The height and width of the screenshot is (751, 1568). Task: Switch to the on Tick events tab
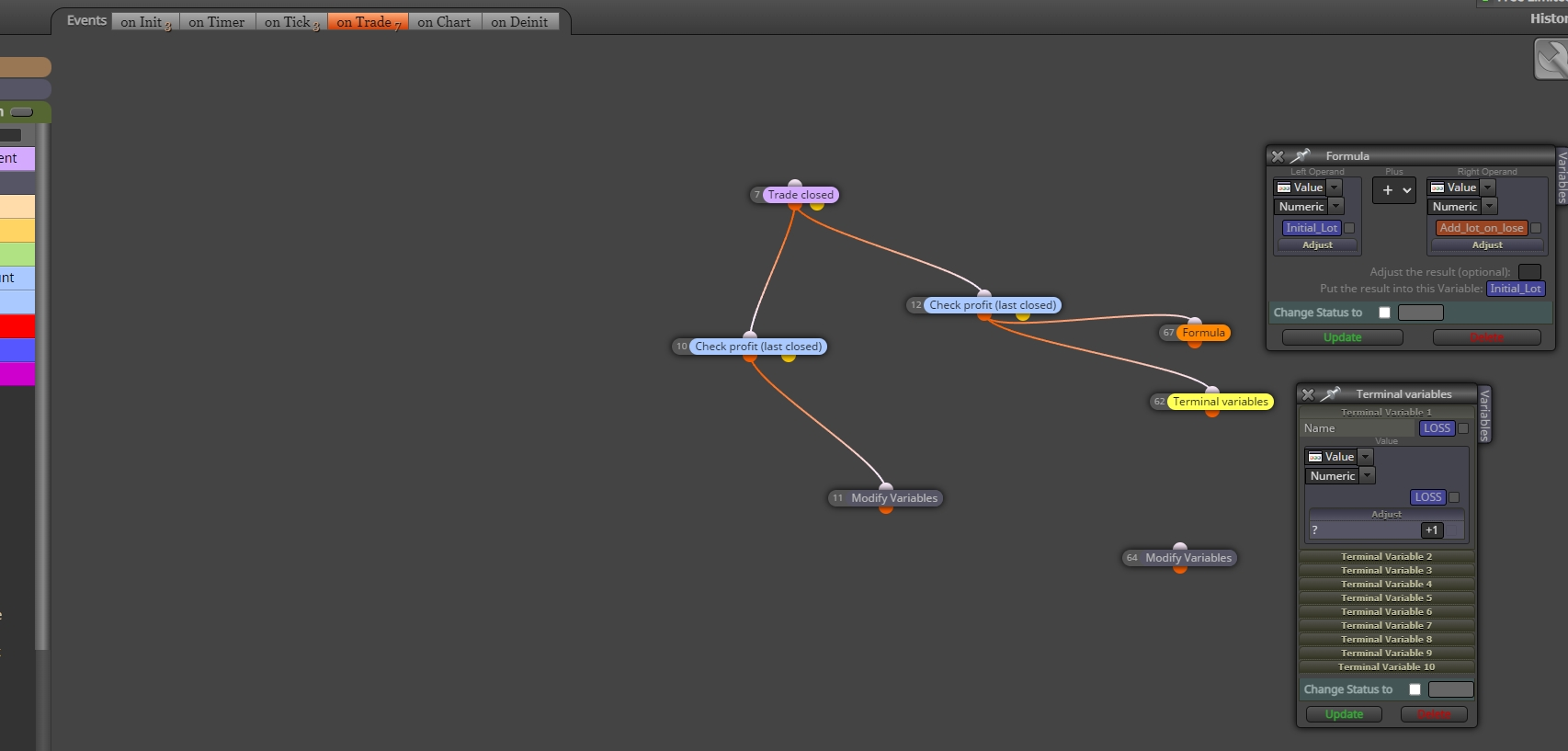coord(291,22)
